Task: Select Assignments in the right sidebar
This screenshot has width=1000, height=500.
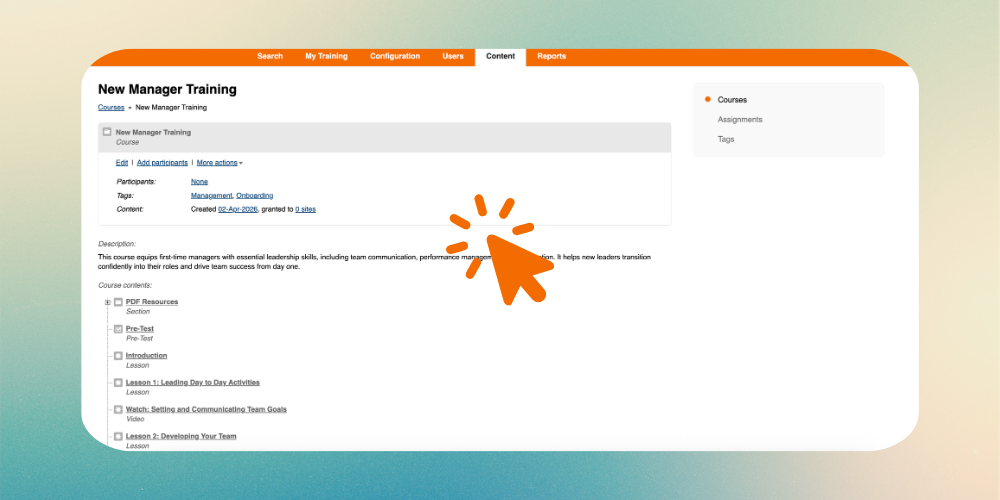Action: [x=739, y=120]
